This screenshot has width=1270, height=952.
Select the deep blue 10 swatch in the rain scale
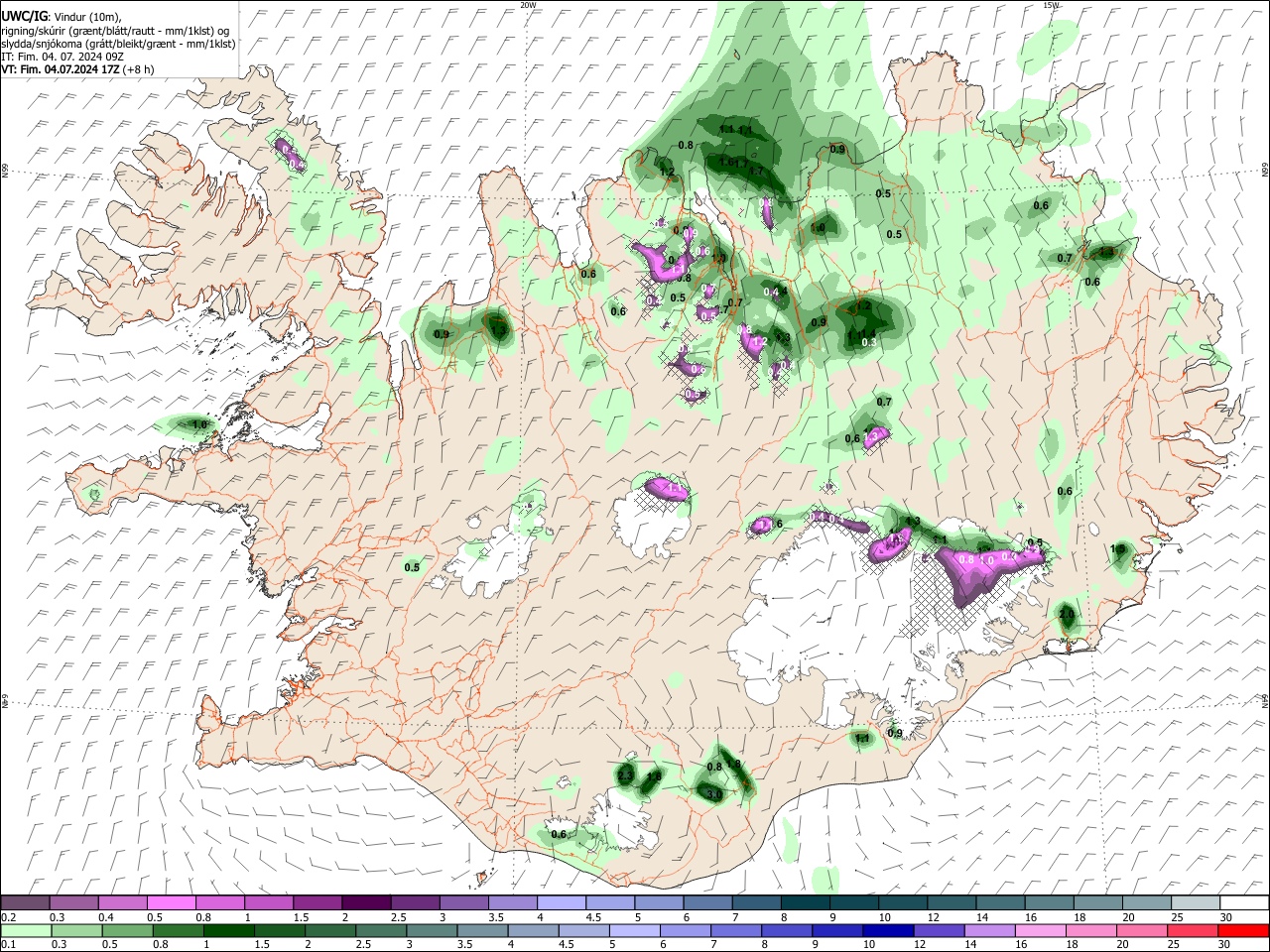point(886,930)
